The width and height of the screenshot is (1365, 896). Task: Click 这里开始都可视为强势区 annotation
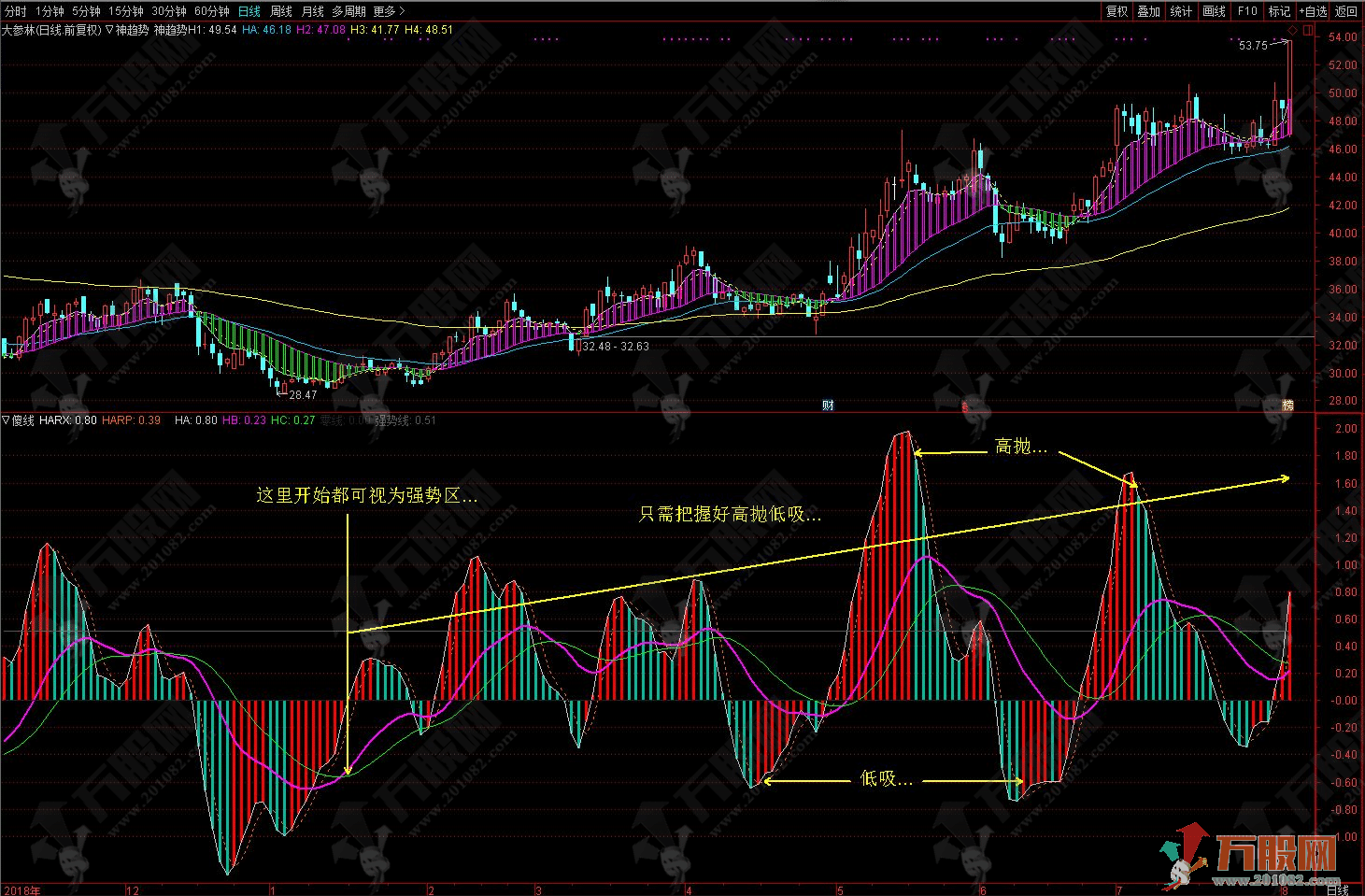coord(367,495)
